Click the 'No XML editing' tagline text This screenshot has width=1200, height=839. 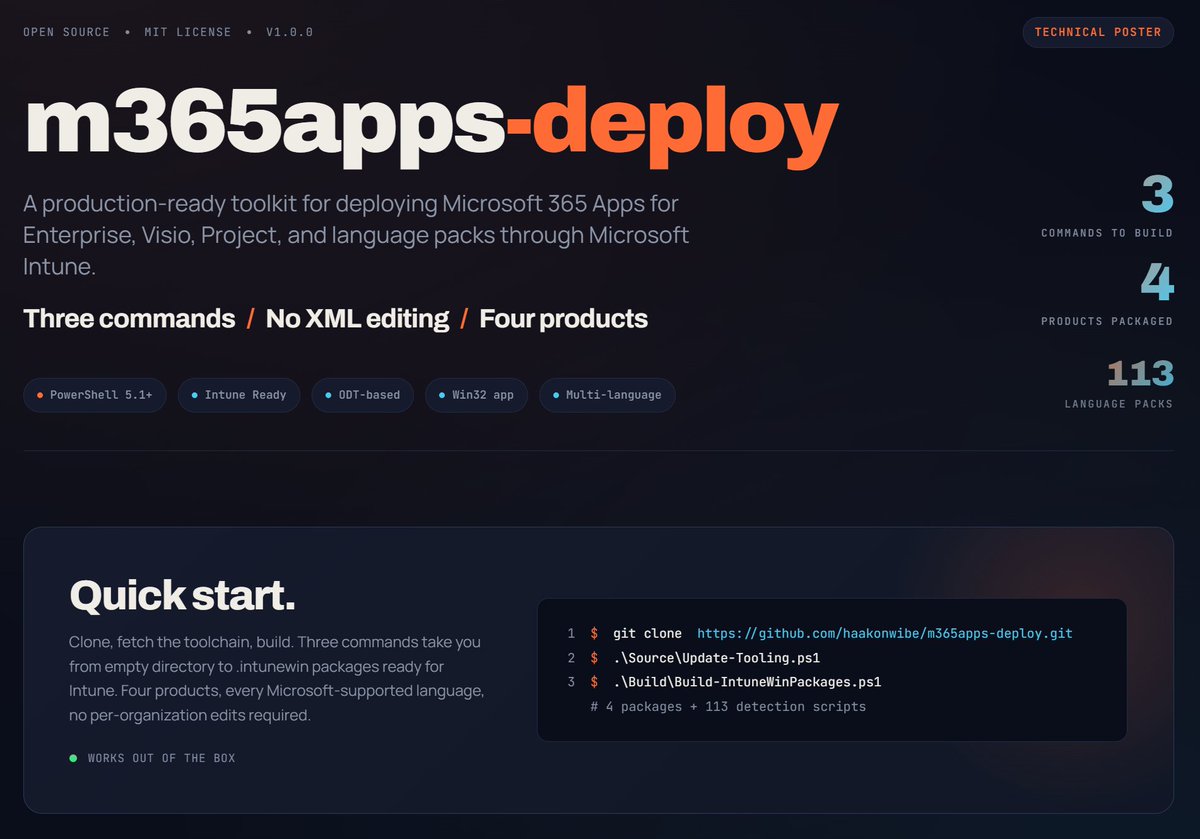[357, 319]
